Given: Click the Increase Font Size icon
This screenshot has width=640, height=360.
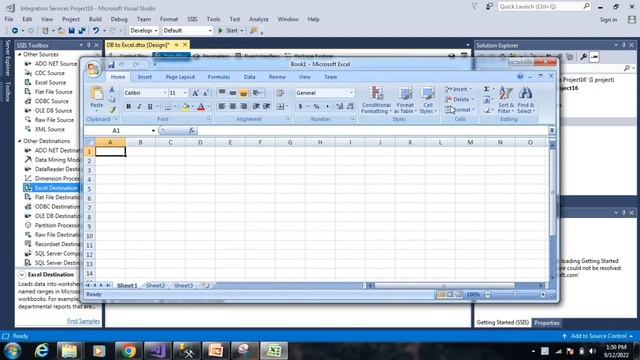Looking at the screenshot, I should pyautogui.click(x=195, y=93).
